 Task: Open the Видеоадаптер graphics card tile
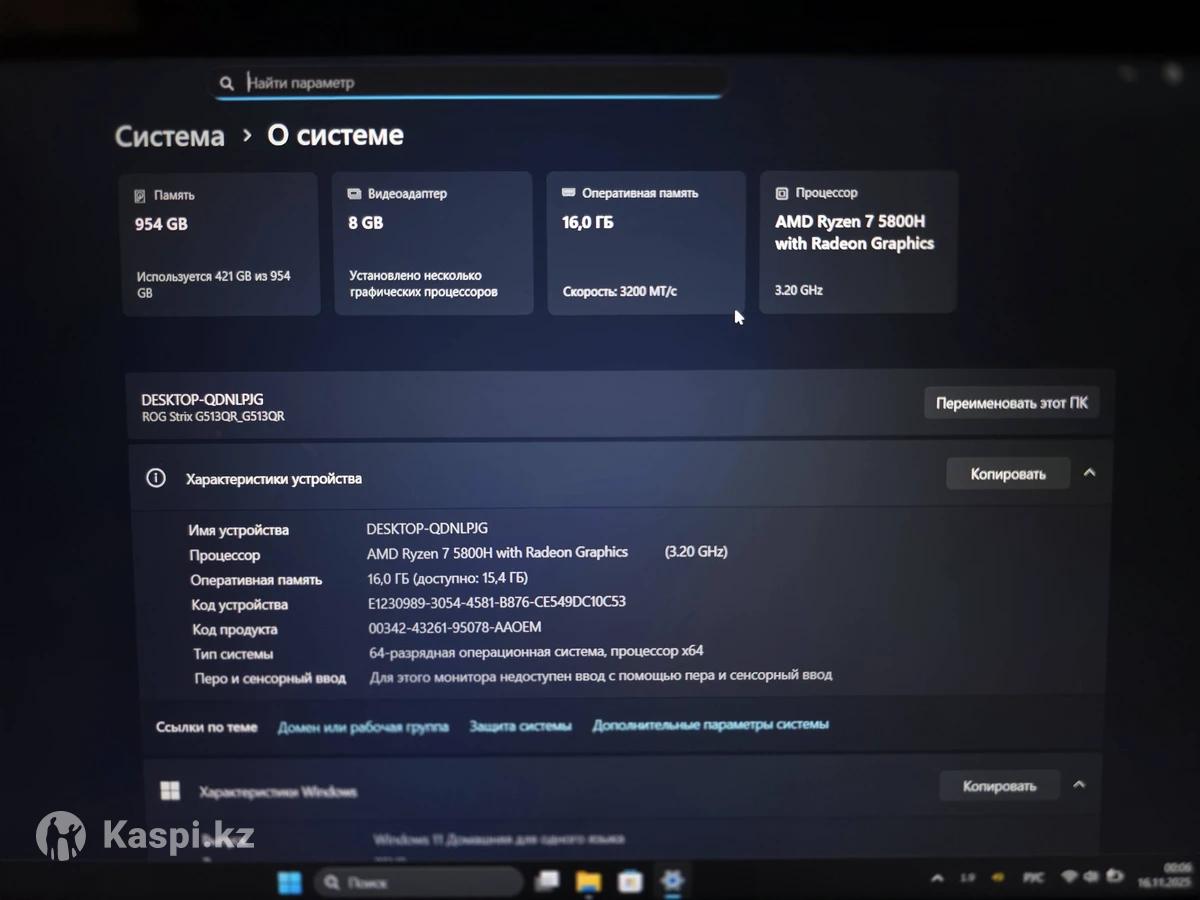point(432,243)
